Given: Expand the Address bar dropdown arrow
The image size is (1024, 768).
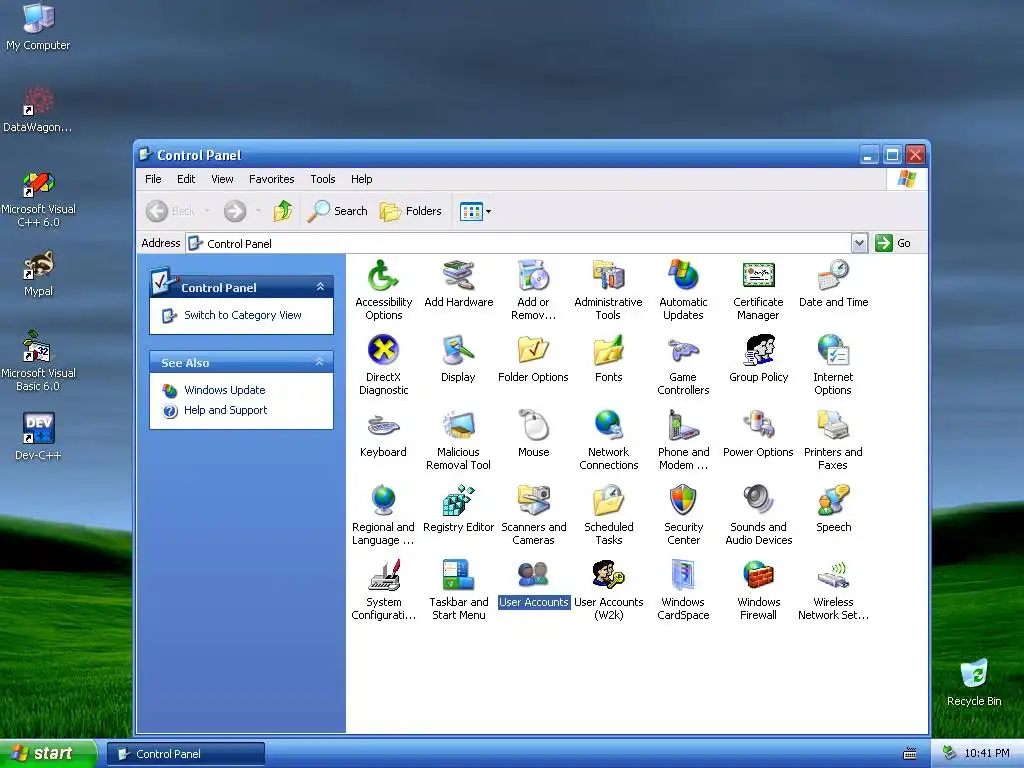Looking at the screenshot, I should 859,243.
